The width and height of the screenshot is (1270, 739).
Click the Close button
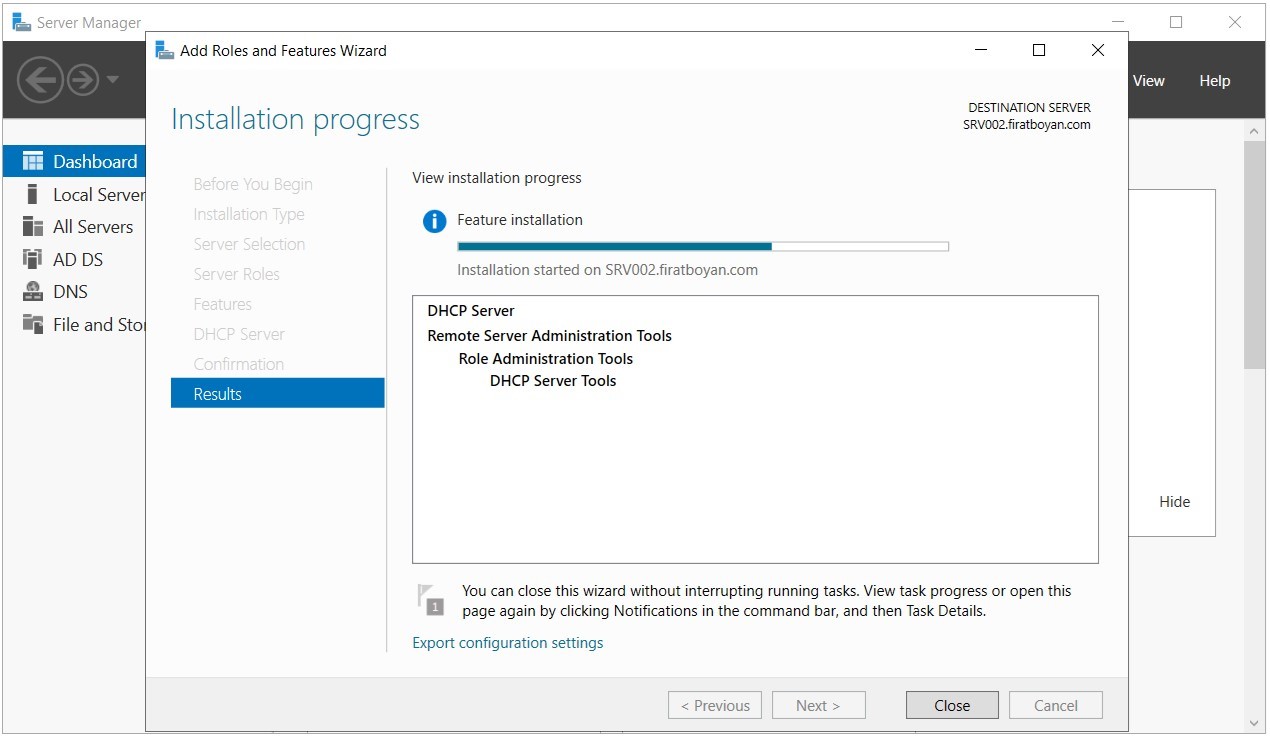[x=952, y=705]
